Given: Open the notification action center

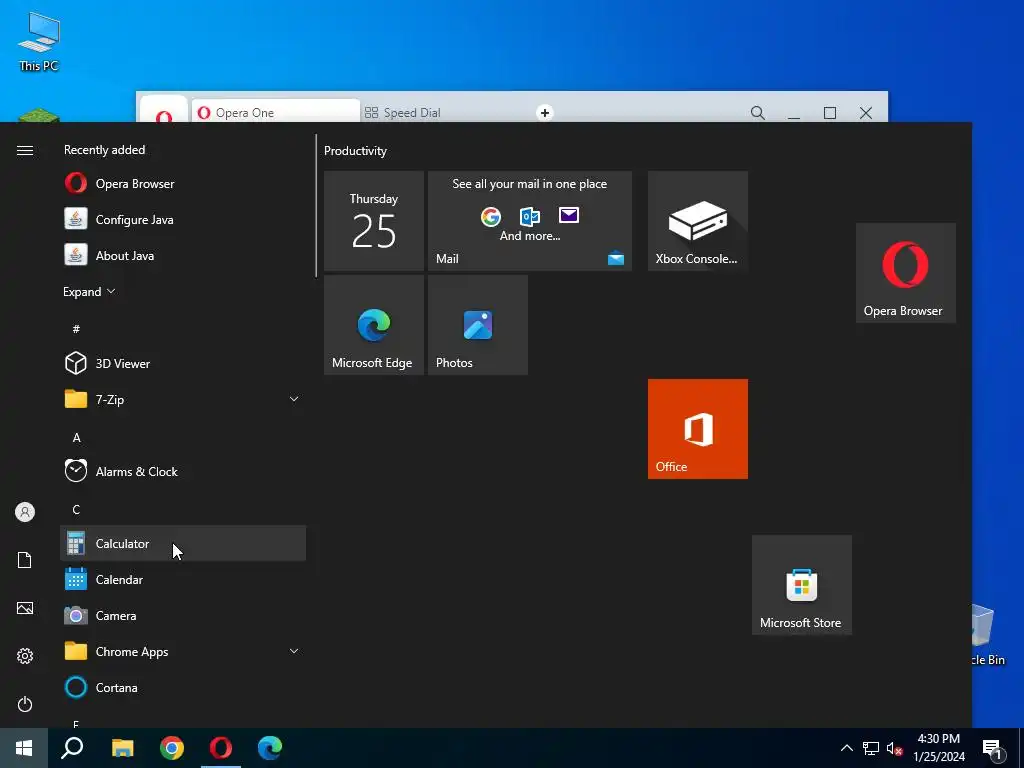Looking at the screenshot, I should click(994, 750).
